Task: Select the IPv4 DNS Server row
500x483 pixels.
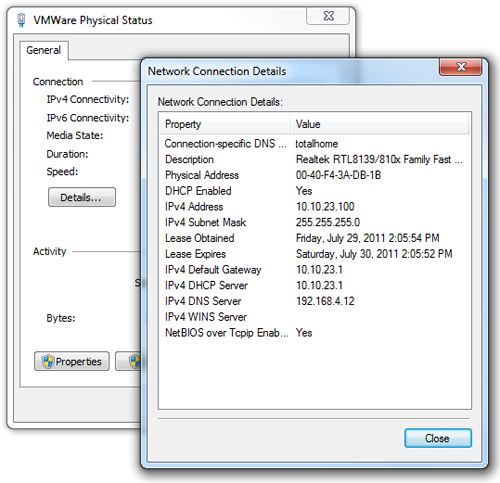Action: (x=314, y=301)
